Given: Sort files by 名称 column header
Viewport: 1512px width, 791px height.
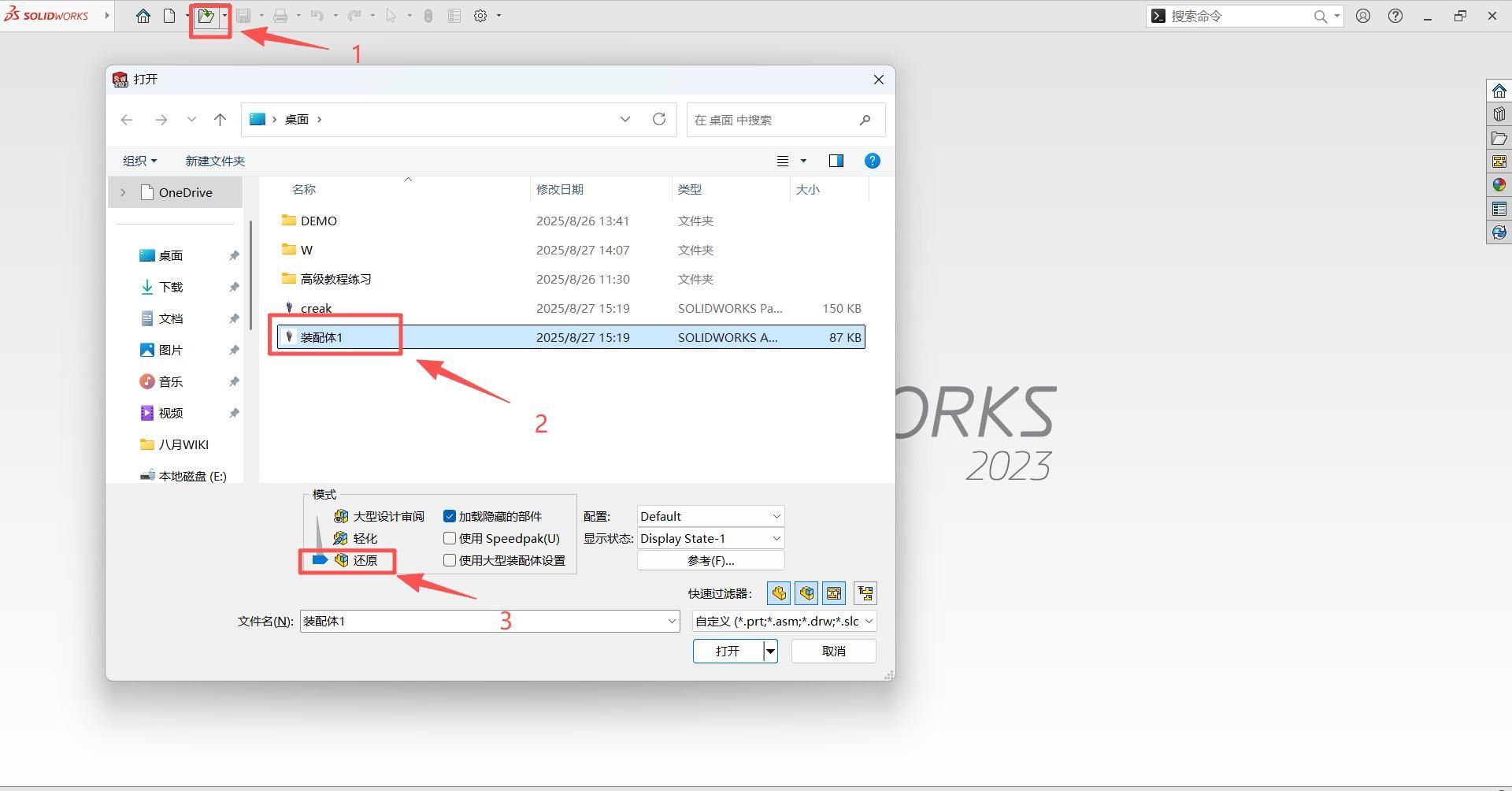Looking at the screenshot, I should tap(304, 189).
